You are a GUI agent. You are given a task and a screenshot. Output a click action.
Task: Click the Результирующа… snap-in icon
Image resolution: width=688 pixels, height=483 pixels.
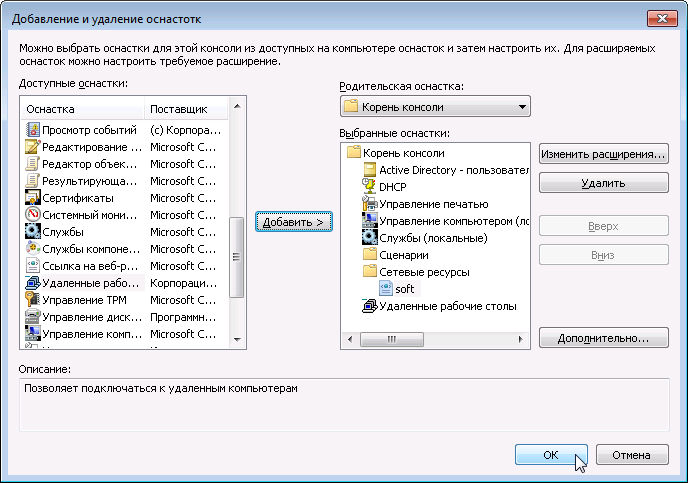32,181
